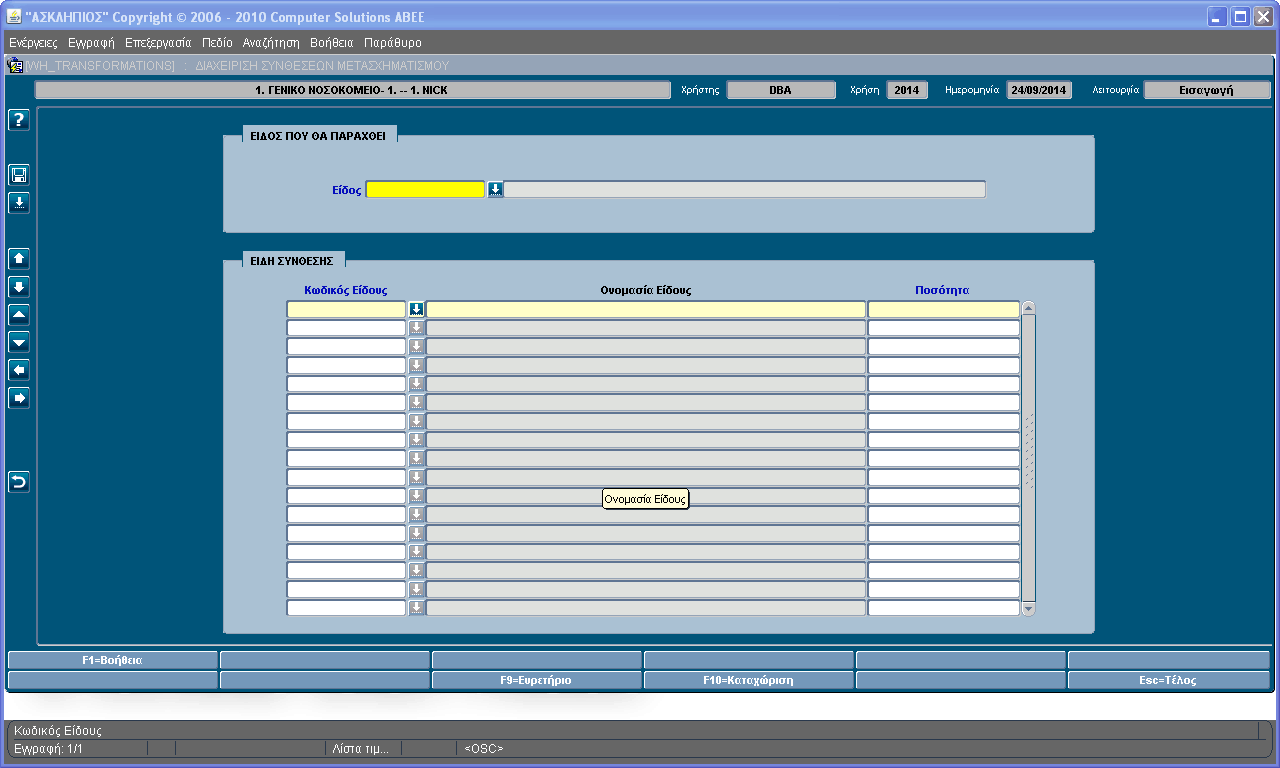Click the sidebar left arrow icon
The height and width of the screenshot is (768, 1280).
click(19, 371)
